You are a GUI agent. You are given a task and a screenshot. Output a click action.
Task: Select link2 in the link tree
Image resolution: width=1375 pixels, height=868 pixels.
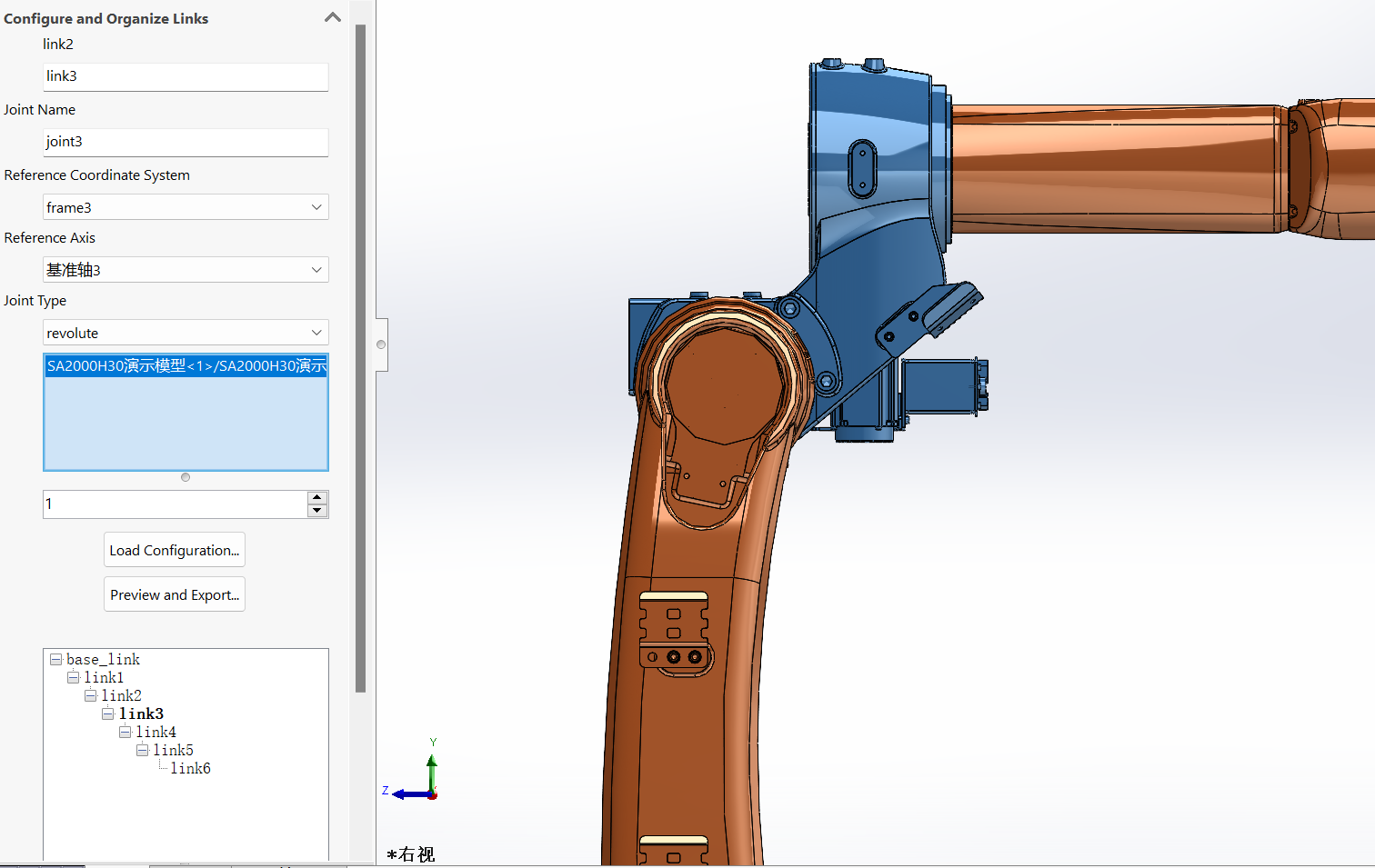pos(122,695)
